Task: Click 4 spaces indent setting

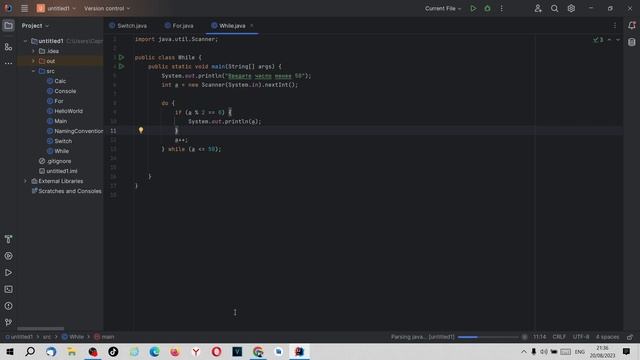Action: [607, 337]
